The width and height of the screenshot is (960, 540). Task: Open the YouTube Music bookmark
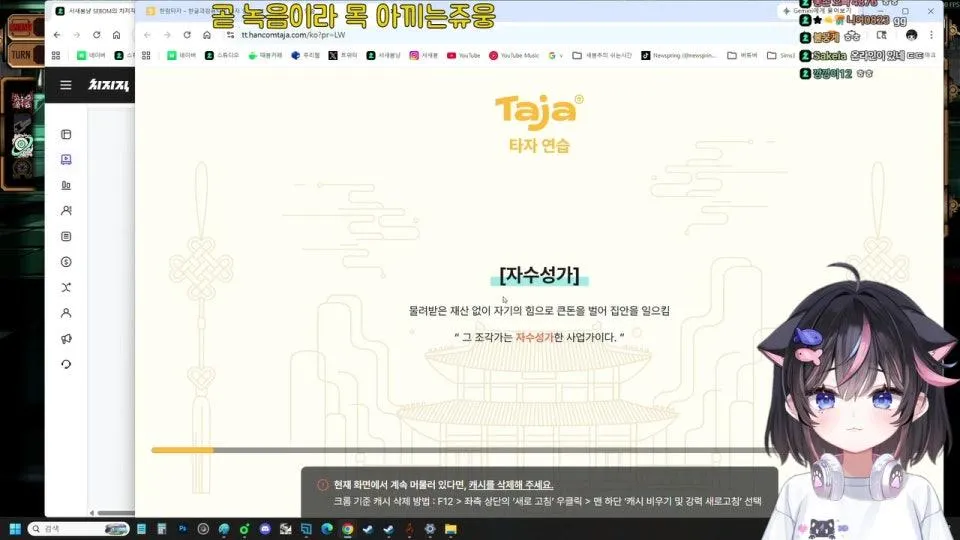coord(514,55)
